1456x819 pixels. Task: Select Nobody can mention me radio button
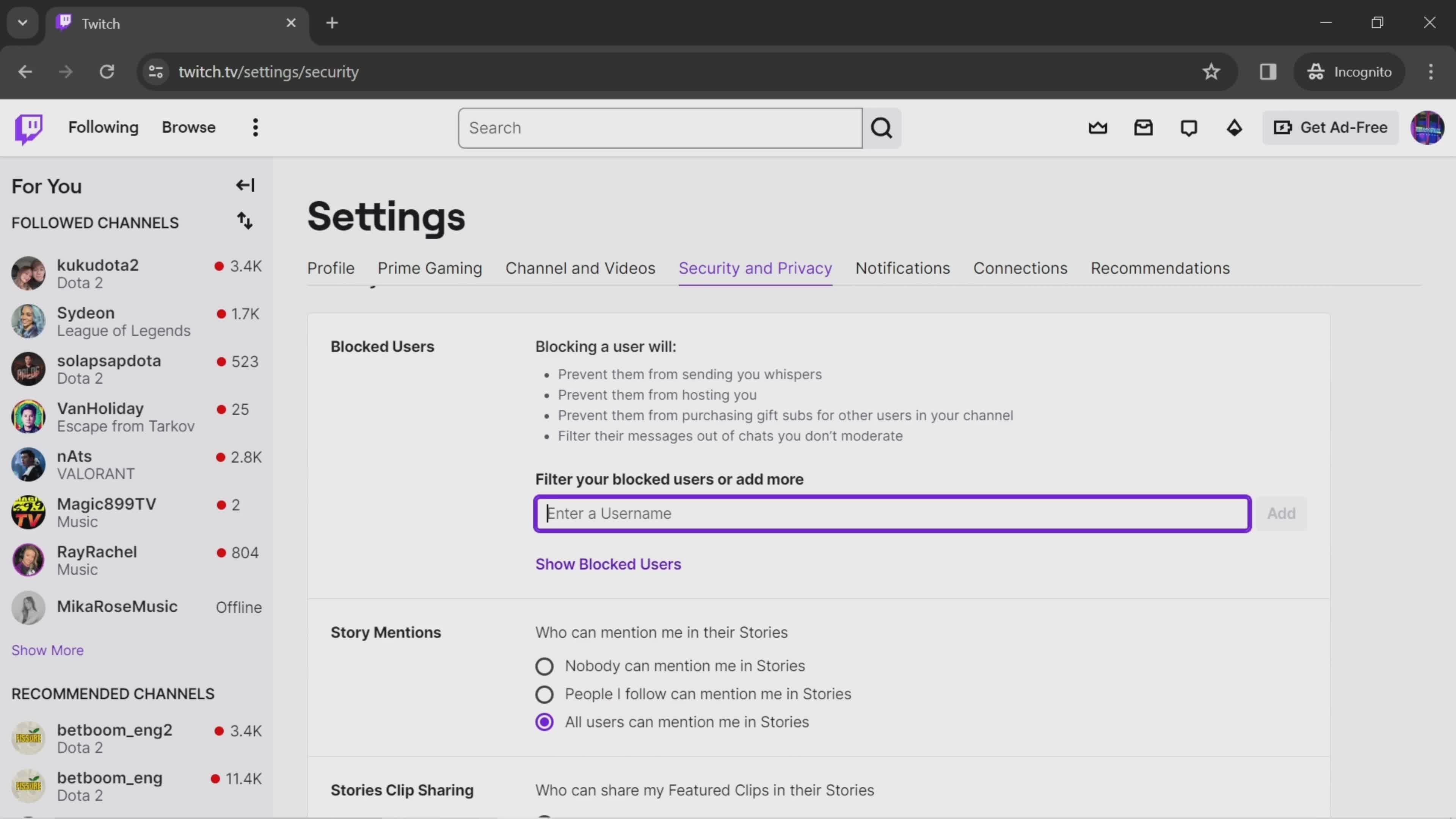(545, 665)
